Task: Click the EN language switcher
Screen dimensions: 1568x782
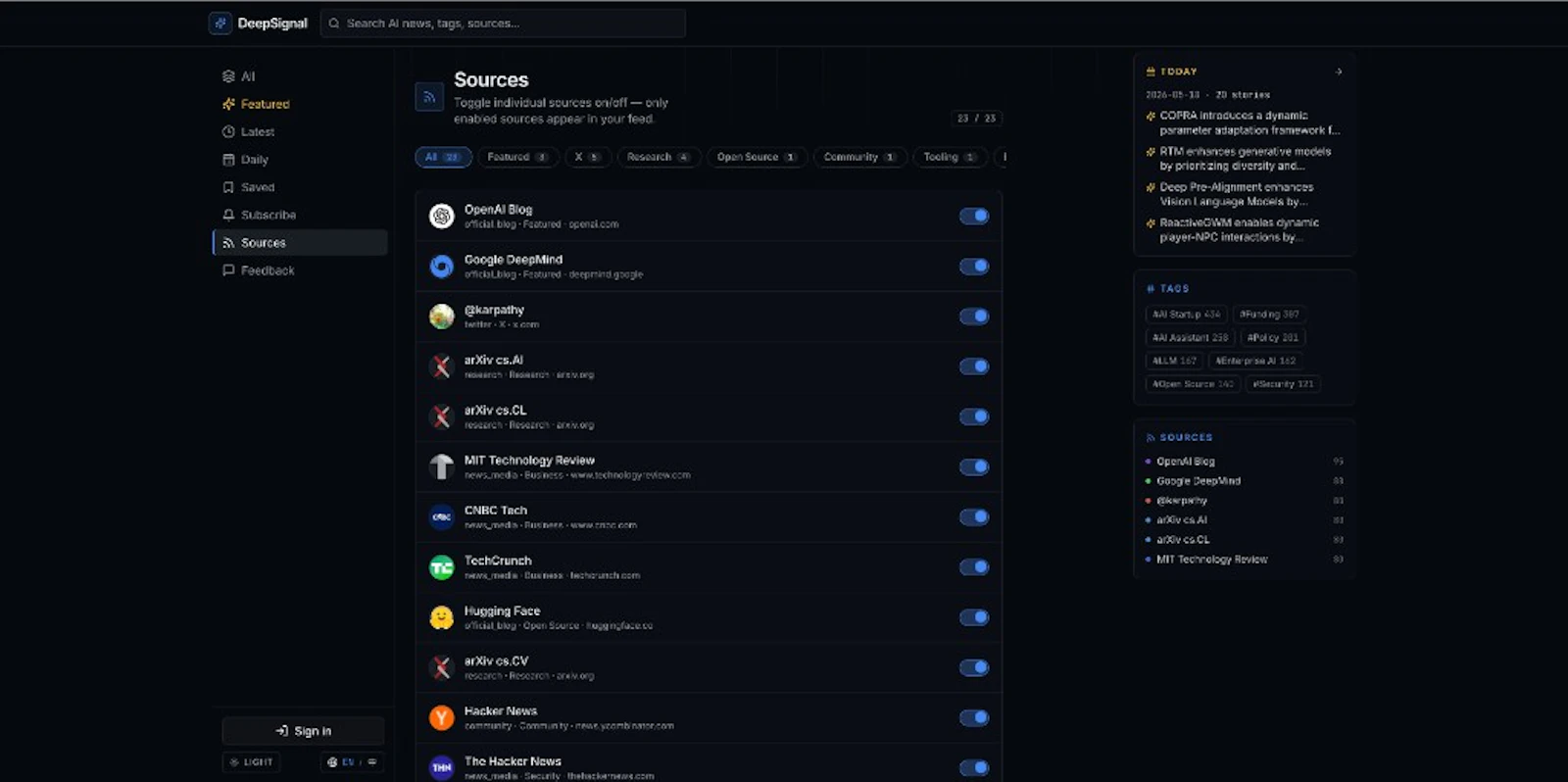Action: [352, 762]
